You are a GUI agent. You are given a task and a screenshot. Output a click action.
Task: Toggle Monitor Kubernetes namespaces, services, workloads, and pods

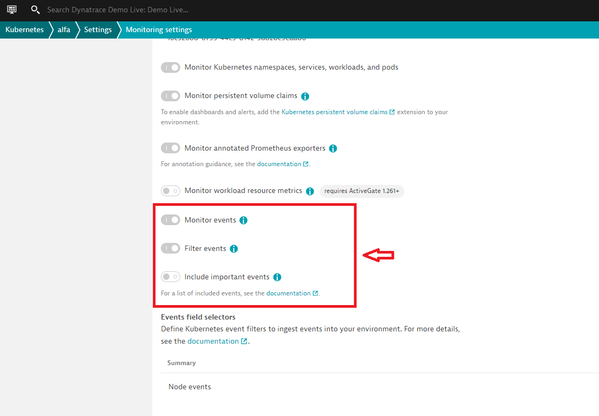(x=170, y=68)
